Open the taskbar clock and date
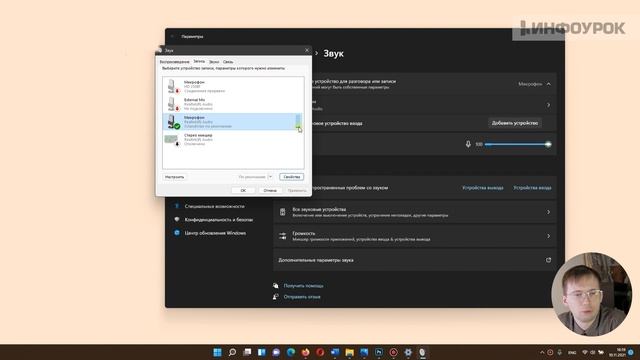Image resolution: width=640 pixels, height=360 pixels. point(617,352)
